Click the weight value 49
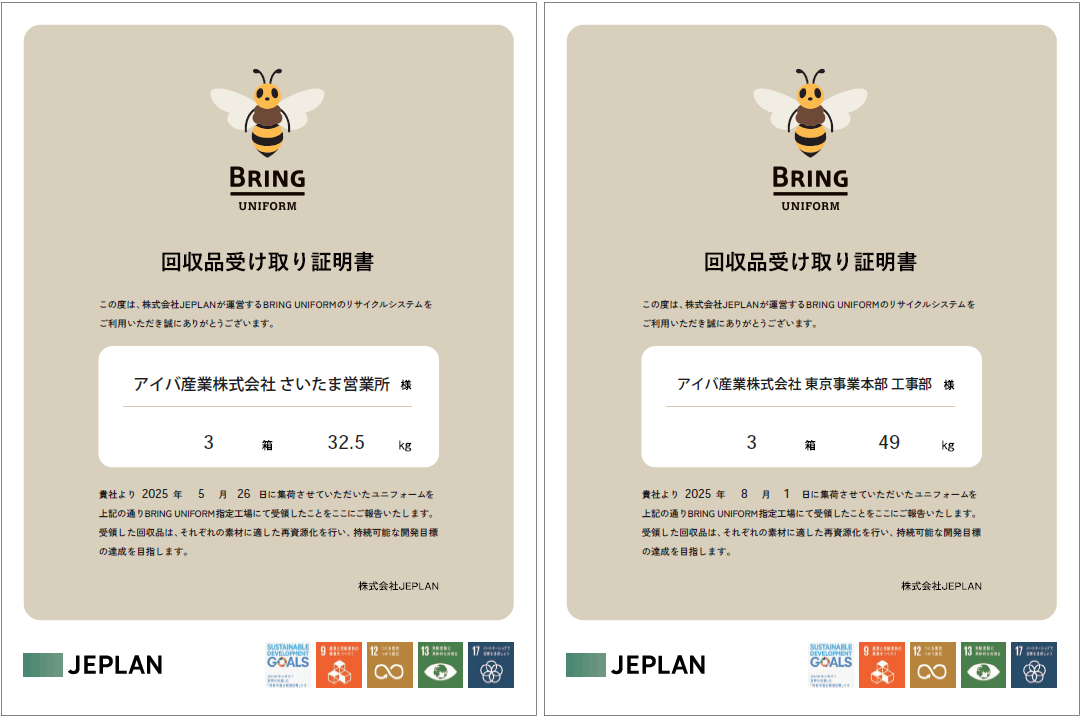The height and width of the screenshot is (719, 1083). tap(889, 442)
